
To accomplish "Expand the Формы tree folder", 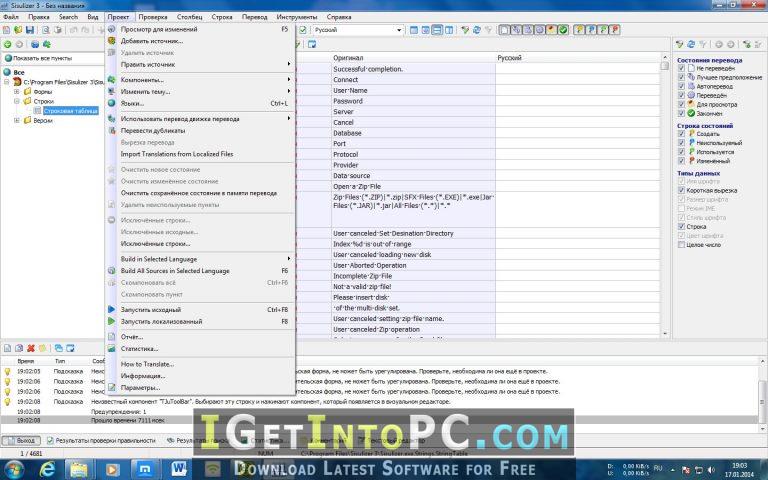I will (x=17, y=92).
